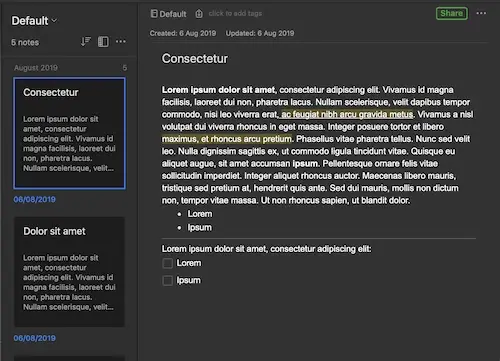This screenshot has width=500, height=361.
Task: Click the sort notes icon
Action: [x=86, y=42]
